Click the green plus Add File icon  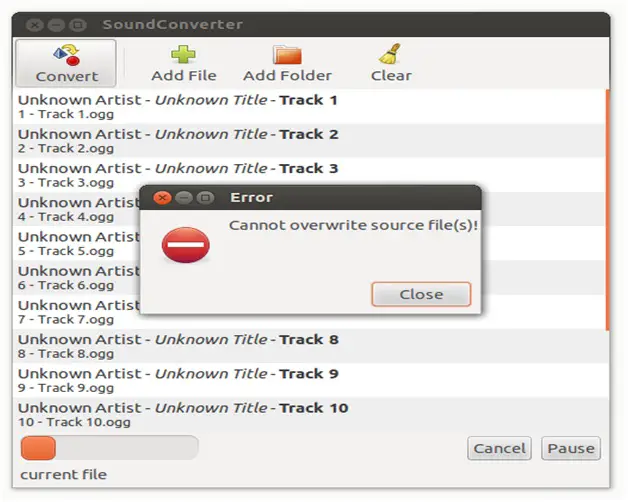click(x=183, y=54)
